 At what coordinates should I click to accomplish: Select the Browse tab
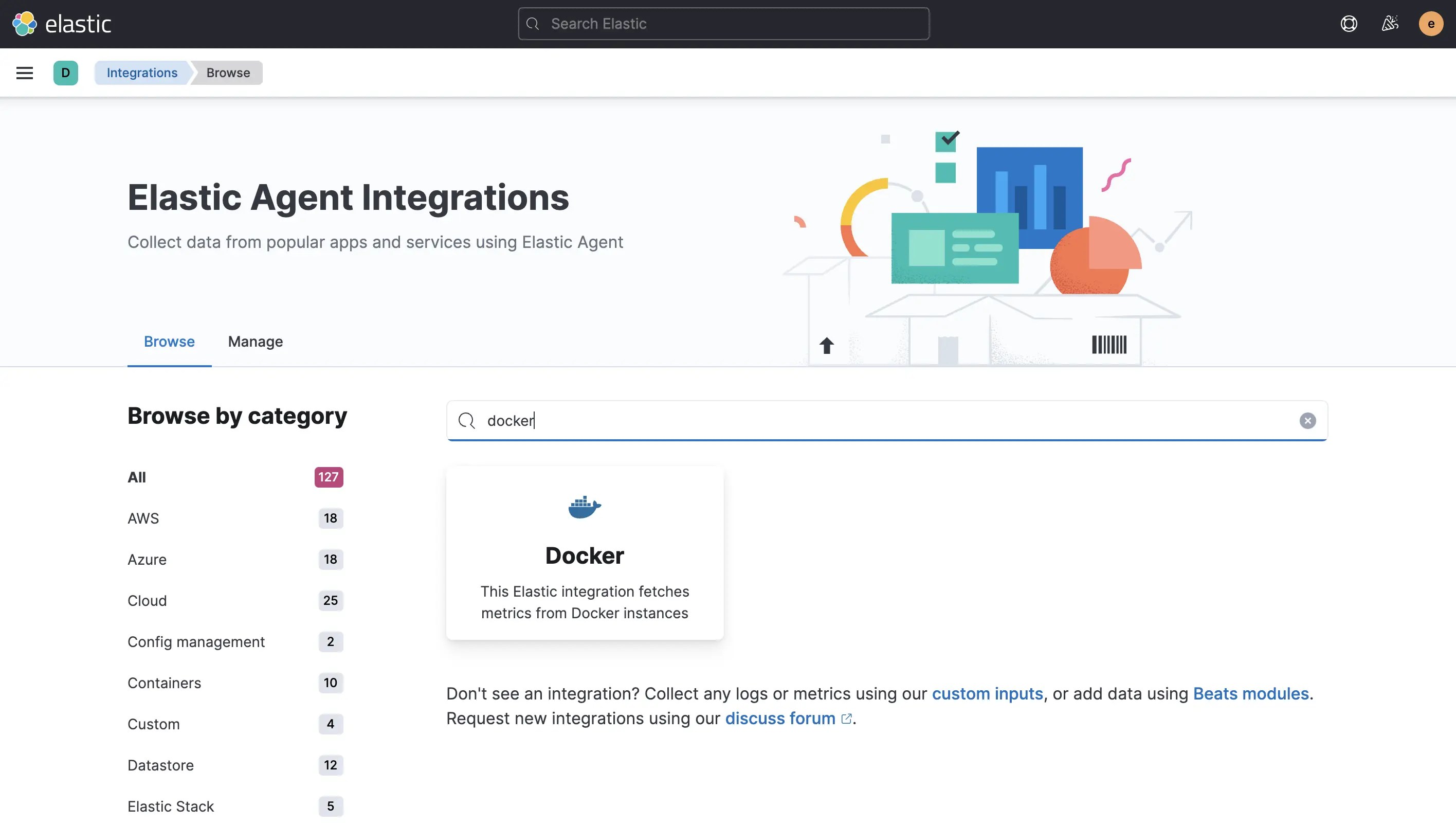click(x=169, y=341)
